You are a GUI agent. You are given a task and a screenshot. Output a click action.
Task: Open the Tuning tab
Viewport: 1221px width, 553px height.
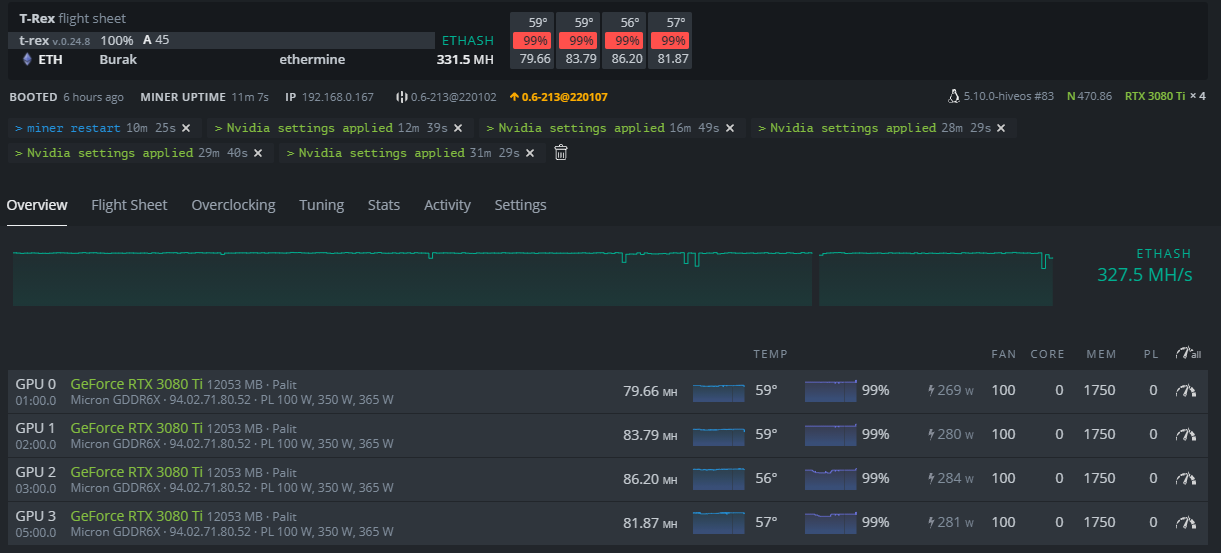321,205
